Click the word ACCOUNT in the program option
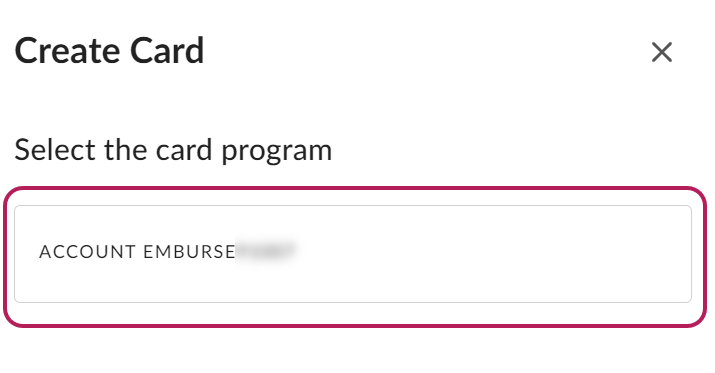715x373 pixels. pos(88,252)
